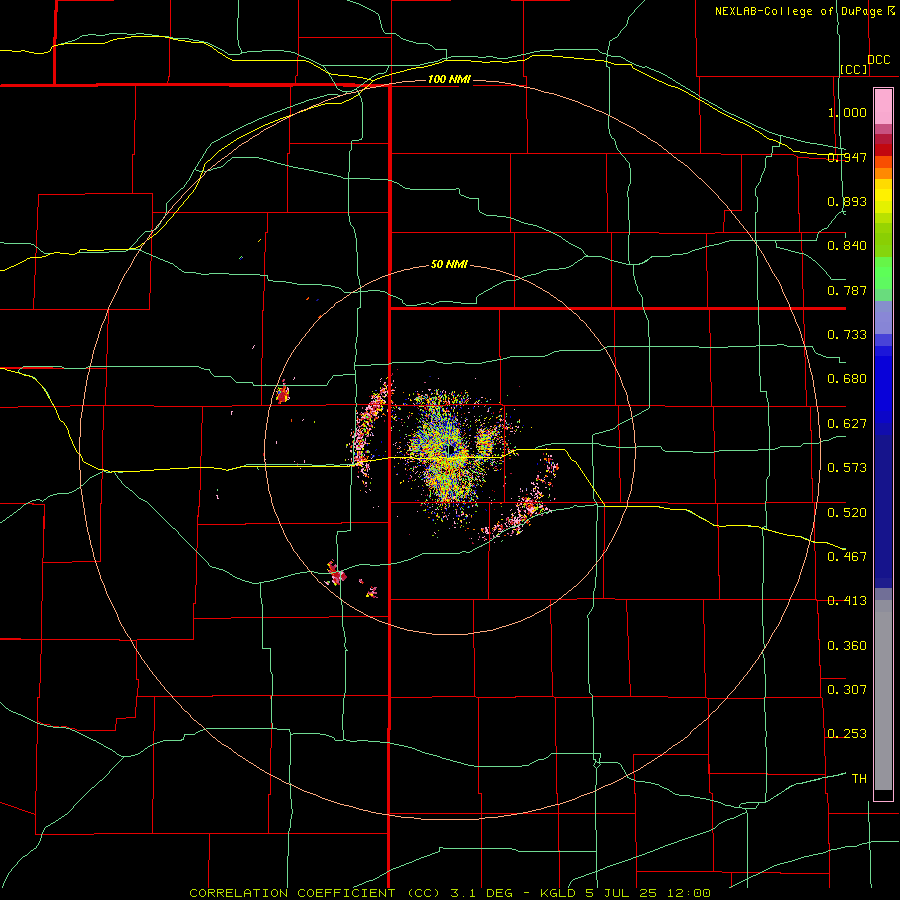Viewport: 900px width, 900px height.
Task: Select the 0.360 legend value
Action: (x=847, y=646)
